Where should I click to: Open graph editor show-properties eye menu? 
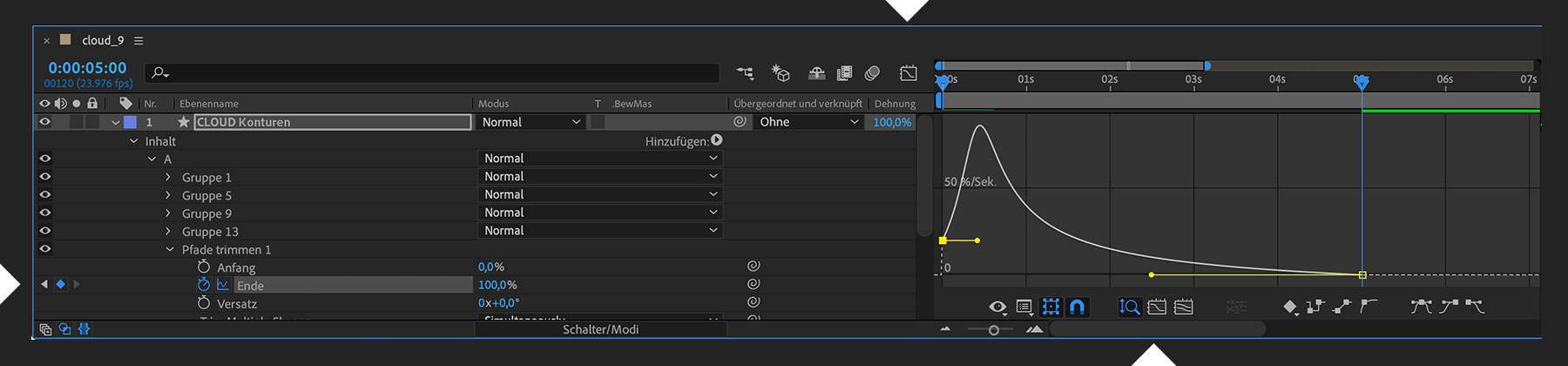click(x=998, y=307)
